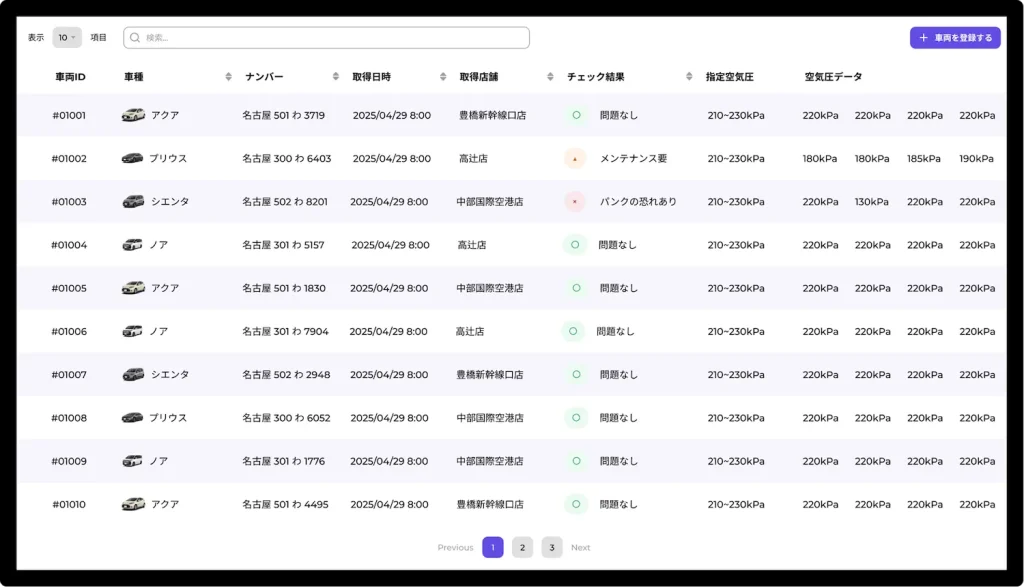The height and width of the screenshot is (588, 1024).
Task: Toggle sorting on the チェック結果 column
Action: tap(688, 74)
